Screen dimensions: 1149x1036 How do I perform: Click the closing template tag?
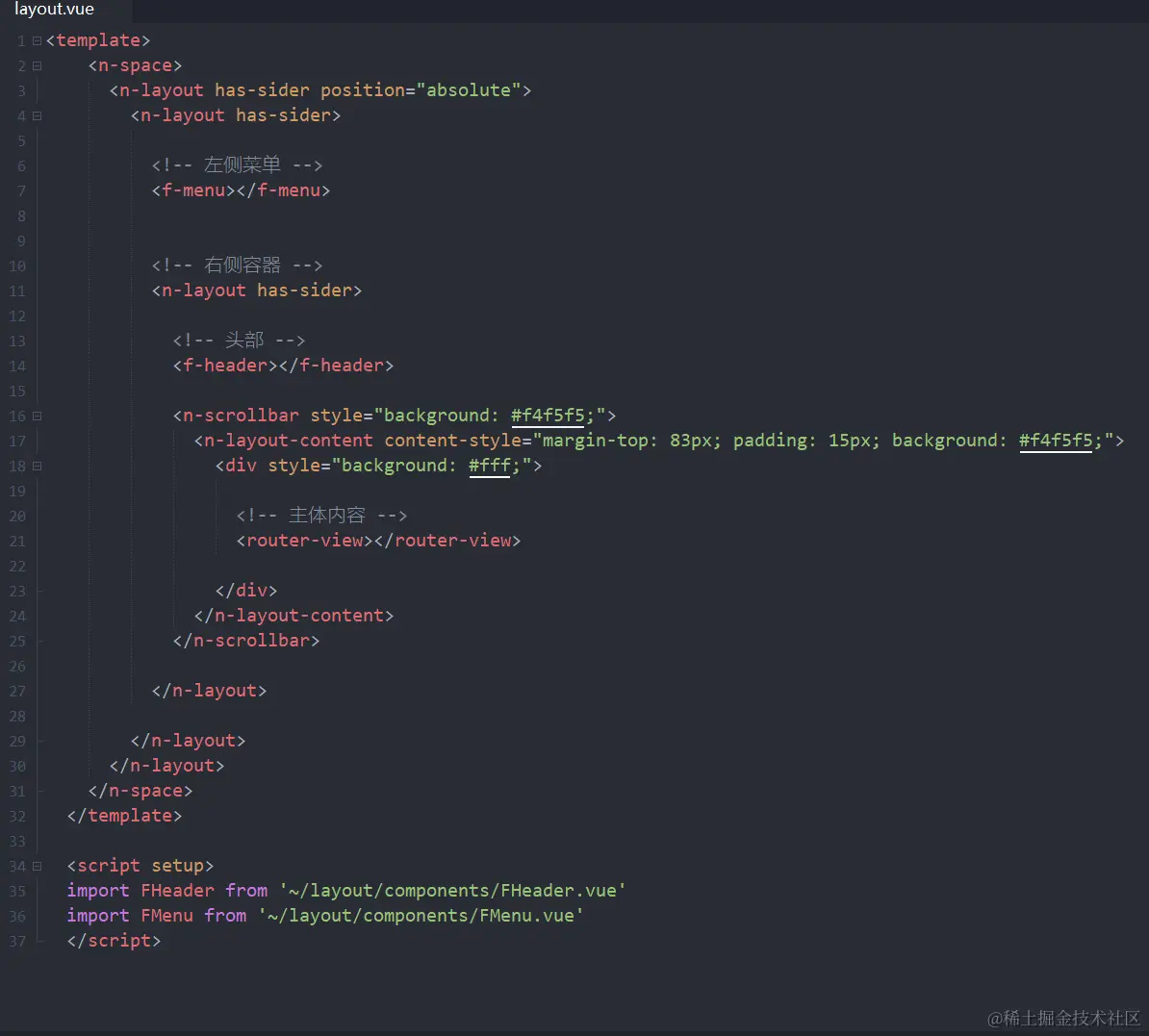coord(124,816)
